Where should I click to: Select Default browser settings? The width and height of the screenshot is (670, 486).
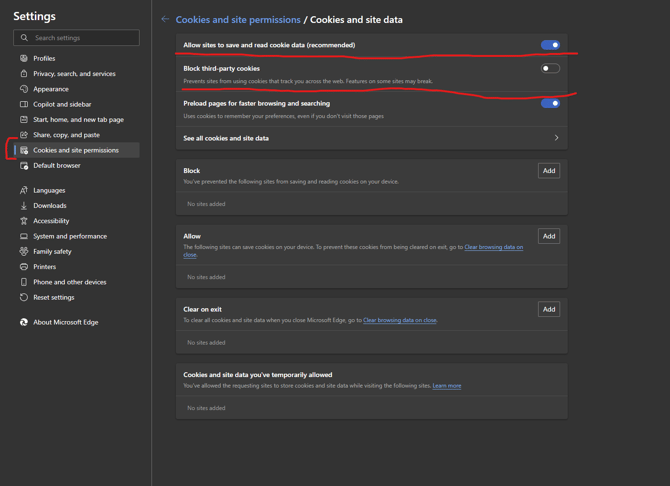[76, 165]
